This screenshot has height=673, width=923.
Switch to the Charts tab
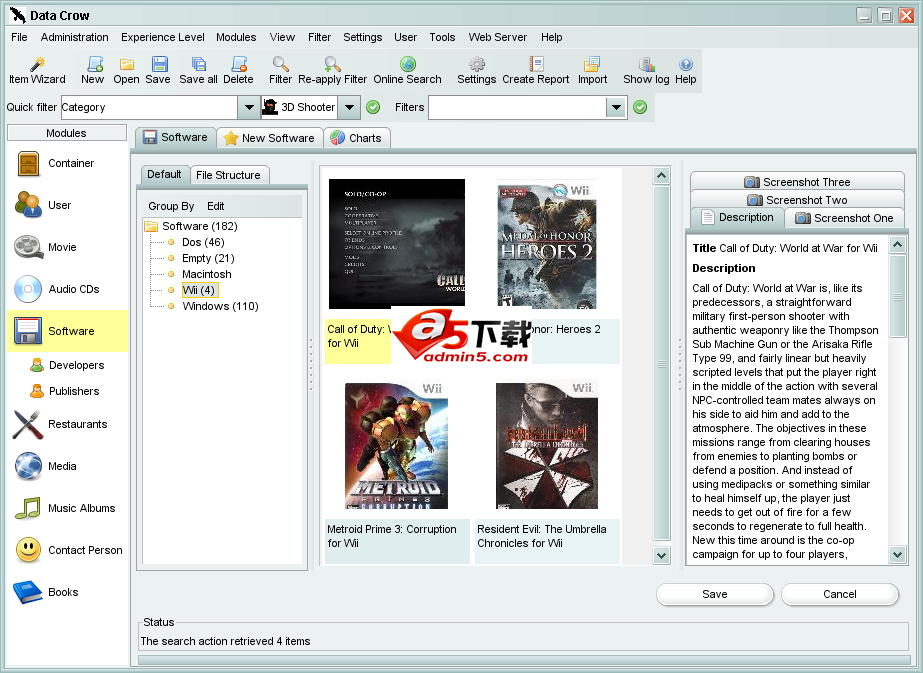(356, 138)
